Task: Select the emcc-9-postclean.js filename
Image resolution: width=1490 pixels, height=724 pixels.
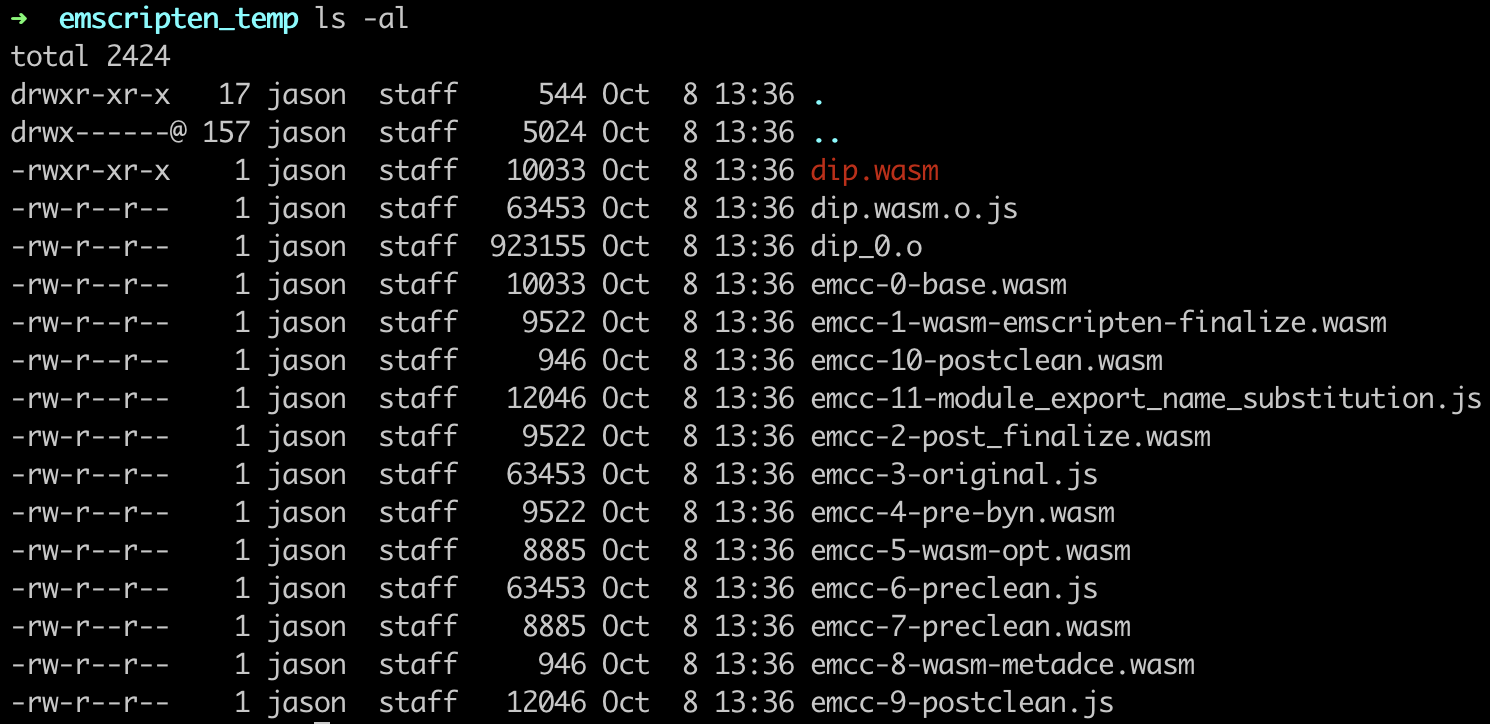Action: point(962,703)
